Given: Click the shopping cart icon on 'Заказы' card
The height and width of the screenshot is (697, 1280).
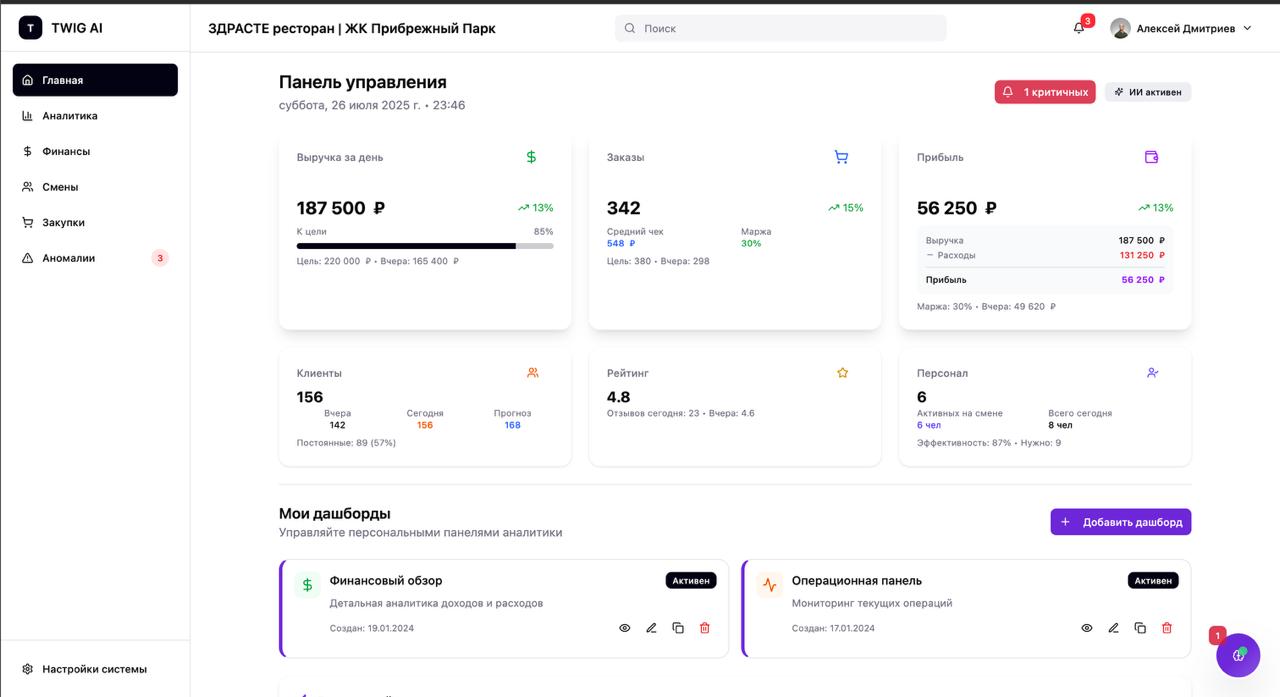Looking at the screenshot, I should tap(841, 157).
